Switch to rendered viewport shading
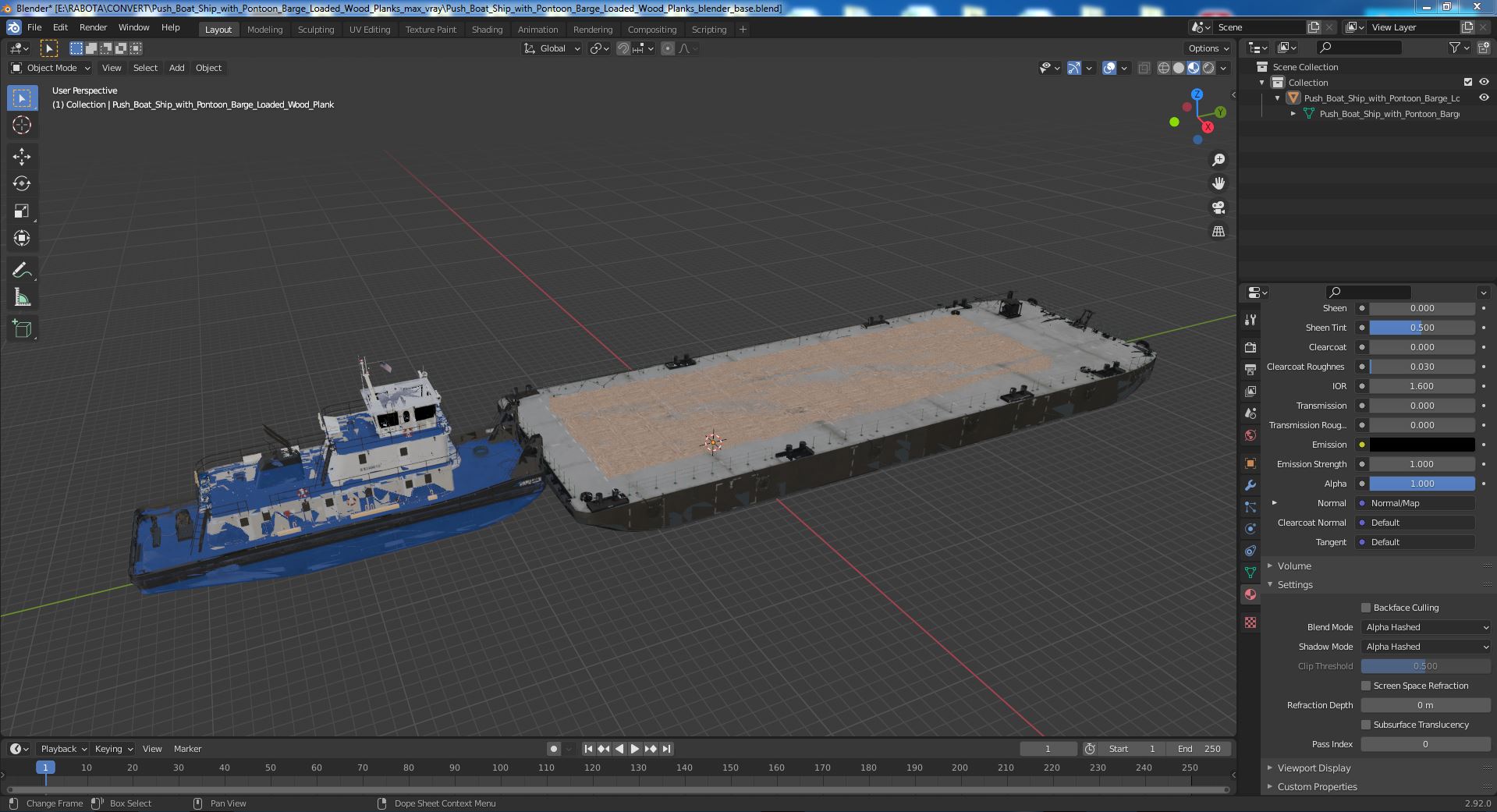The width and height of the screenshot is (1497, 812). (x=1208, y=68)
